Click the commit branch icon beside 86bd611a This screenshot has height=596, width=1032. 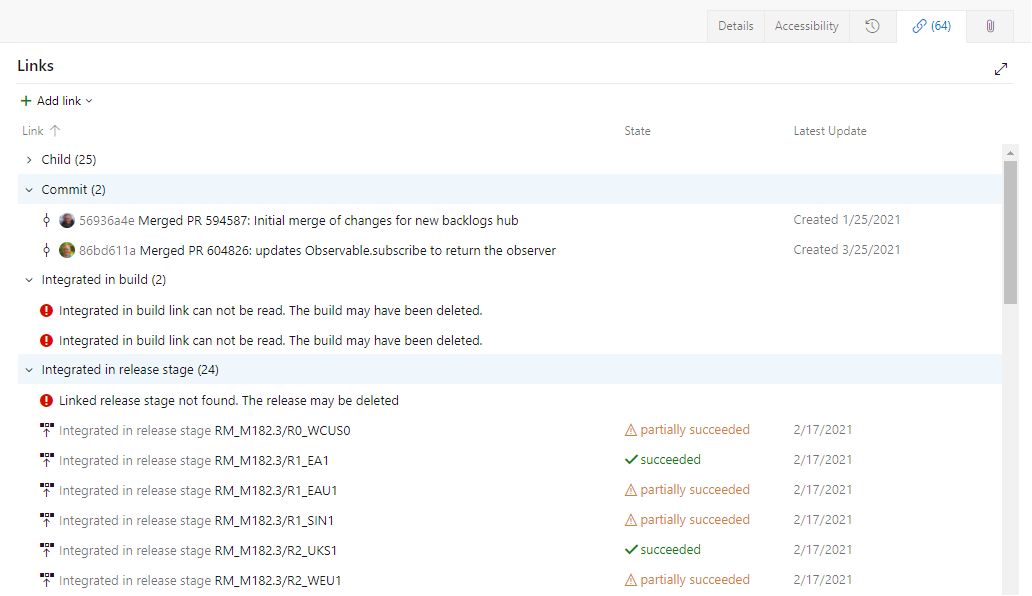coord(46,249)
